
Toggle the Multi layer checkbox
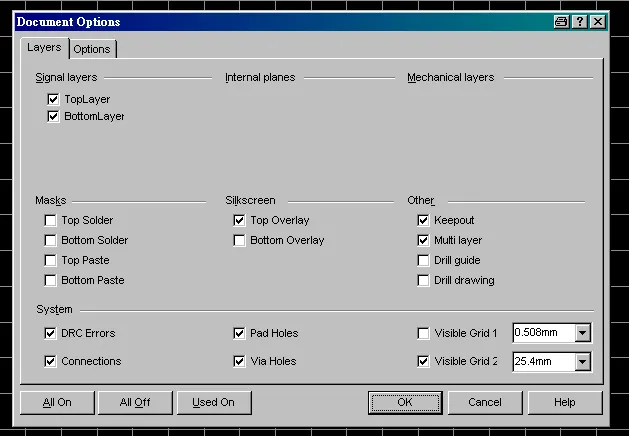point(423,240)
